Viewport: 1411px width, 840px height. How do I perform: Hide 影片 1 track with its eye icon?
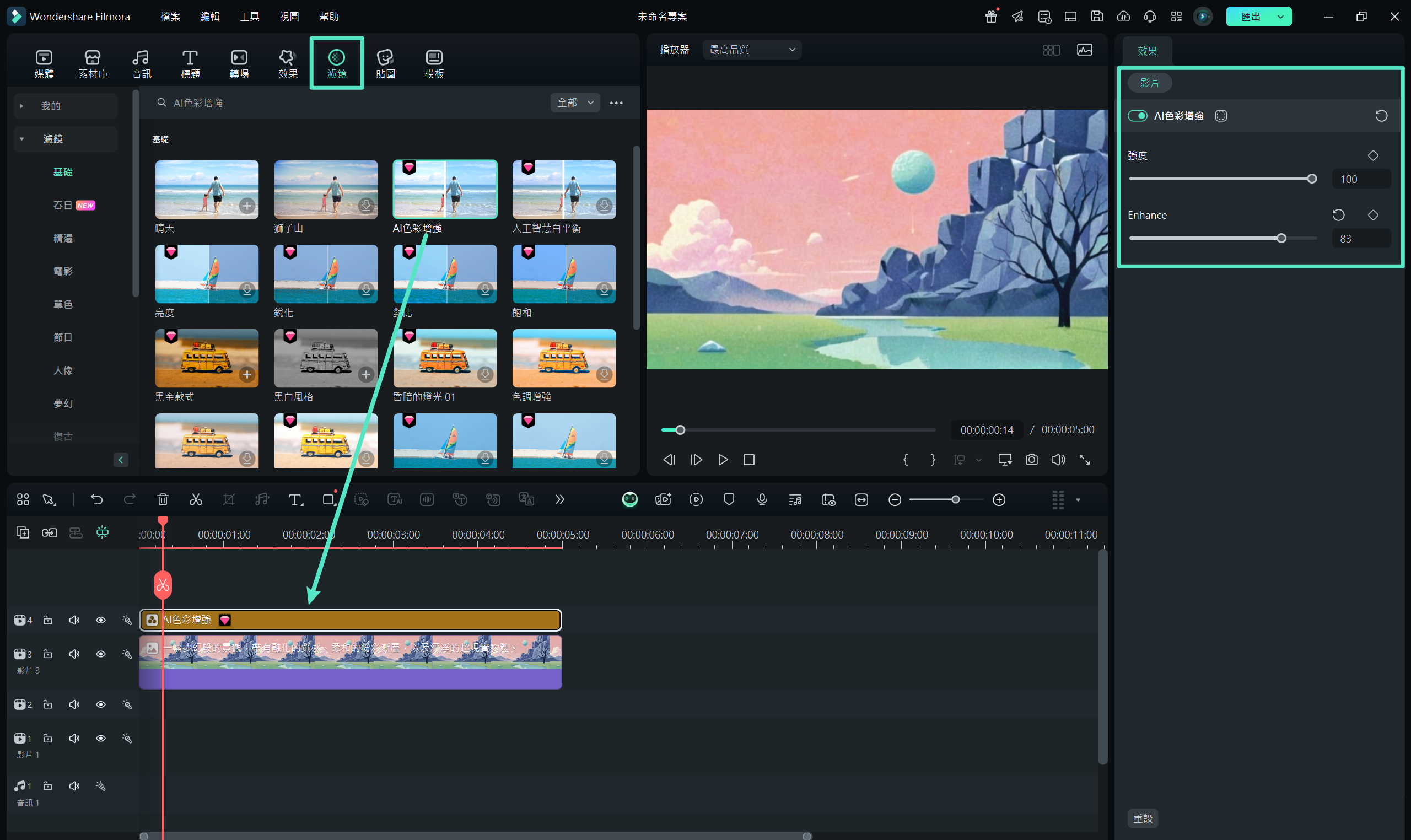[101, 738]
